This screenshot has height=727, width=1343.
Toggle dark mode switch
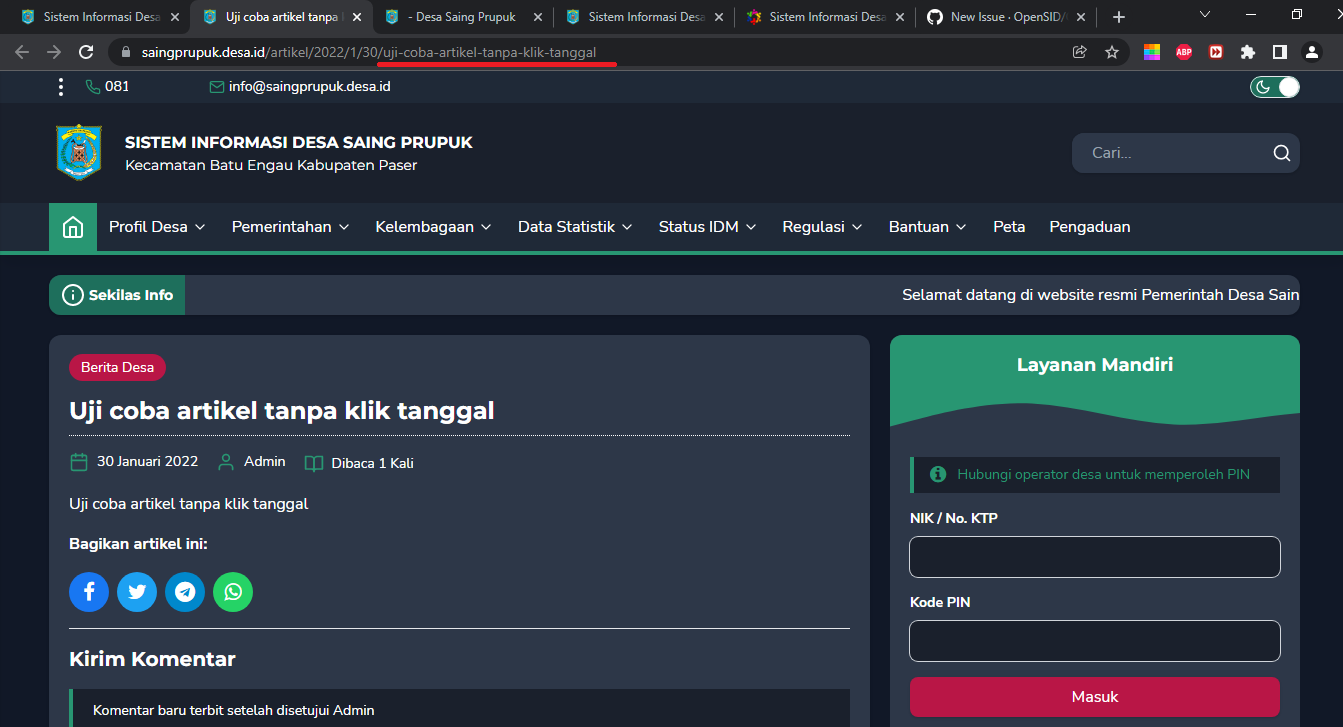1274,87
